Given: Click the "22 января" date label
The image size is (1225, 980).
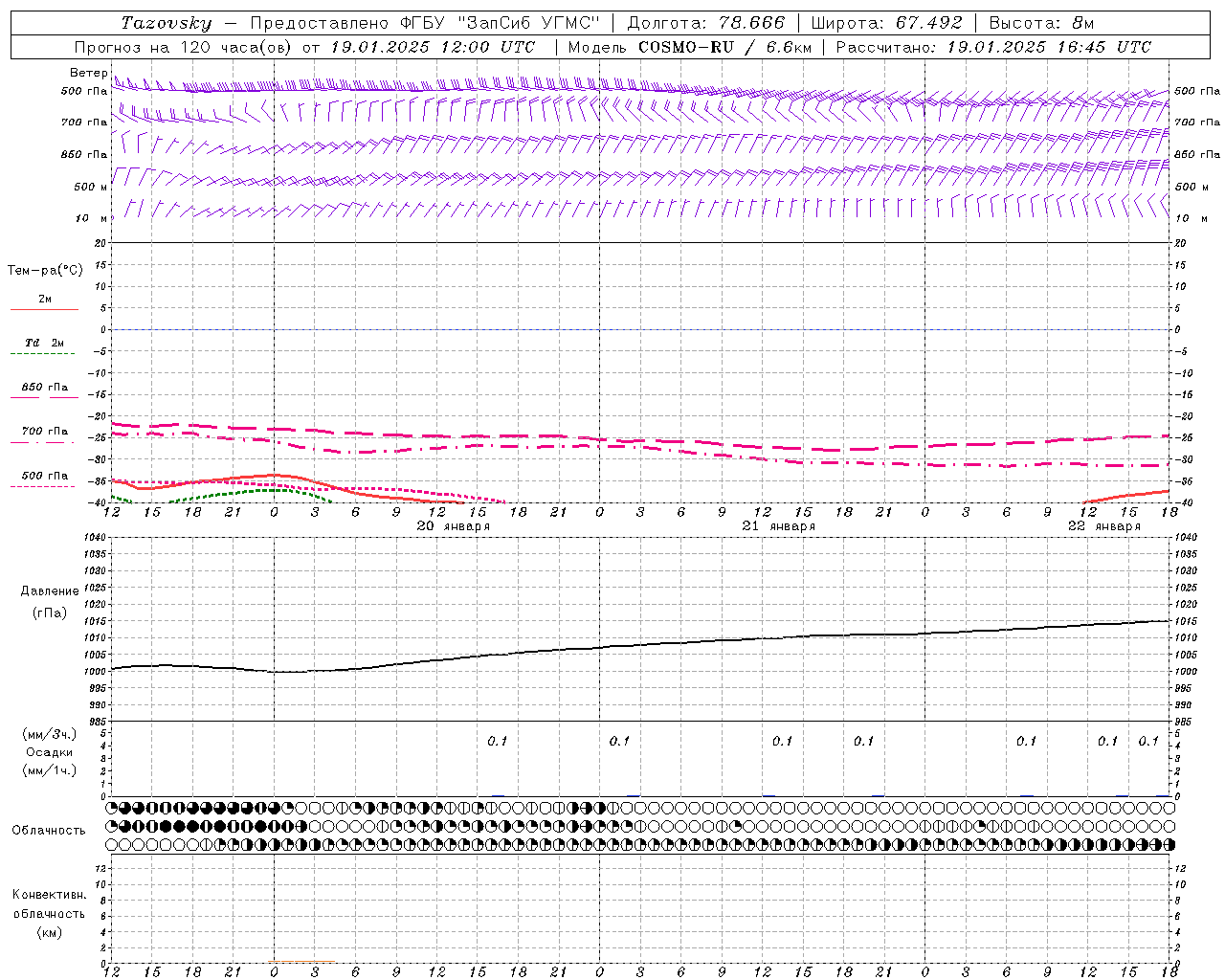Looking at the screenshot, I should coord(1103,526).
